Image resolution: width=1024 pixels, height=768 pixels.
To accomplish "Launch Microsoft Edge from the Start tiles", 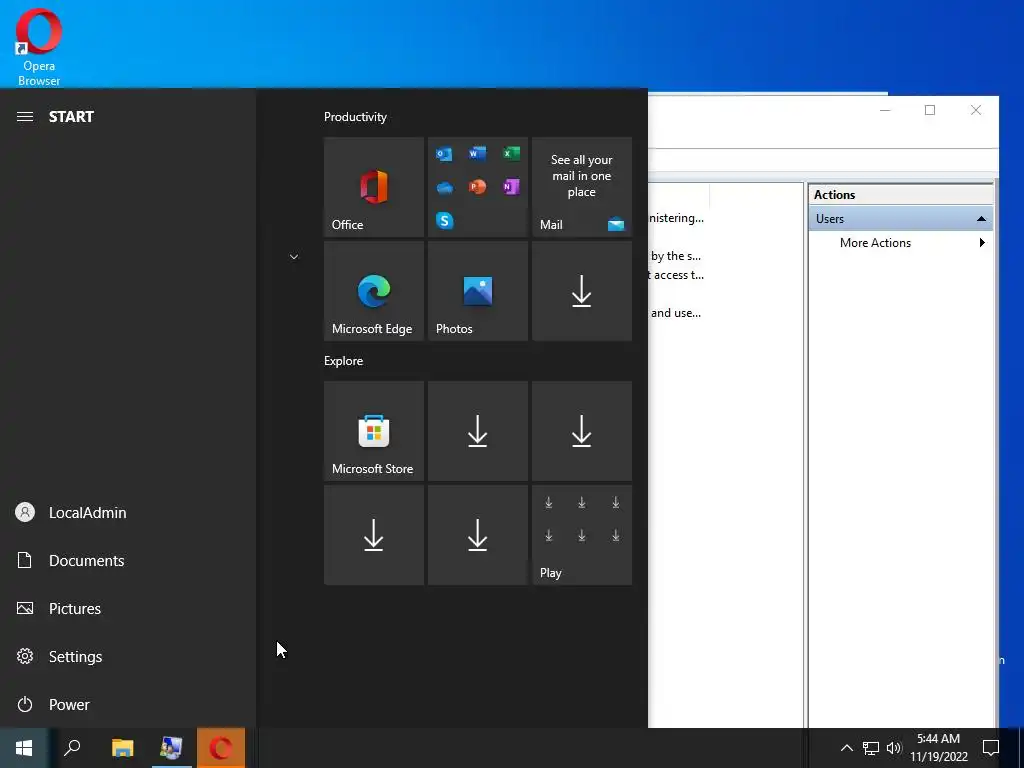I will (x=374, y=291).
